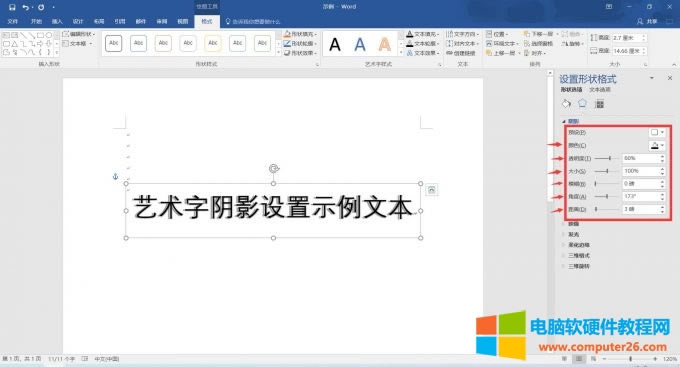Click the 高度 height input field
680x367 pixels.
[627, 38]
